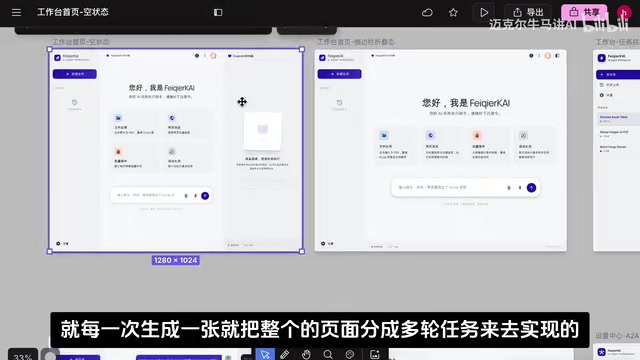
Task: Toggle the sidebar panel icon in top bar
Action: coord(218,13)
